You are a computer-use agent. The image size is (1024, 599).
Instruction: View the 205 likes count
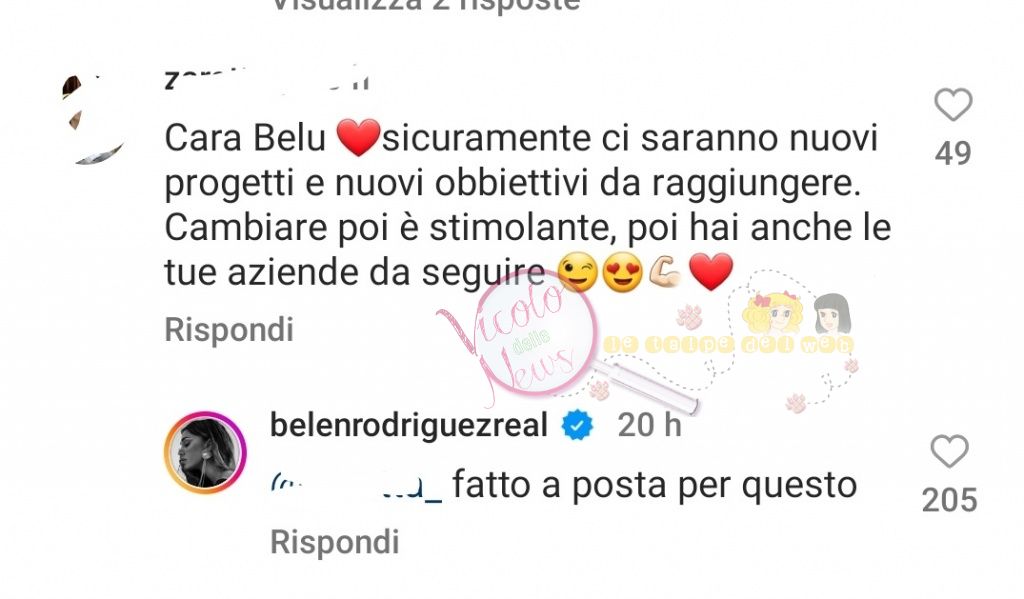(x=949, y=500)
